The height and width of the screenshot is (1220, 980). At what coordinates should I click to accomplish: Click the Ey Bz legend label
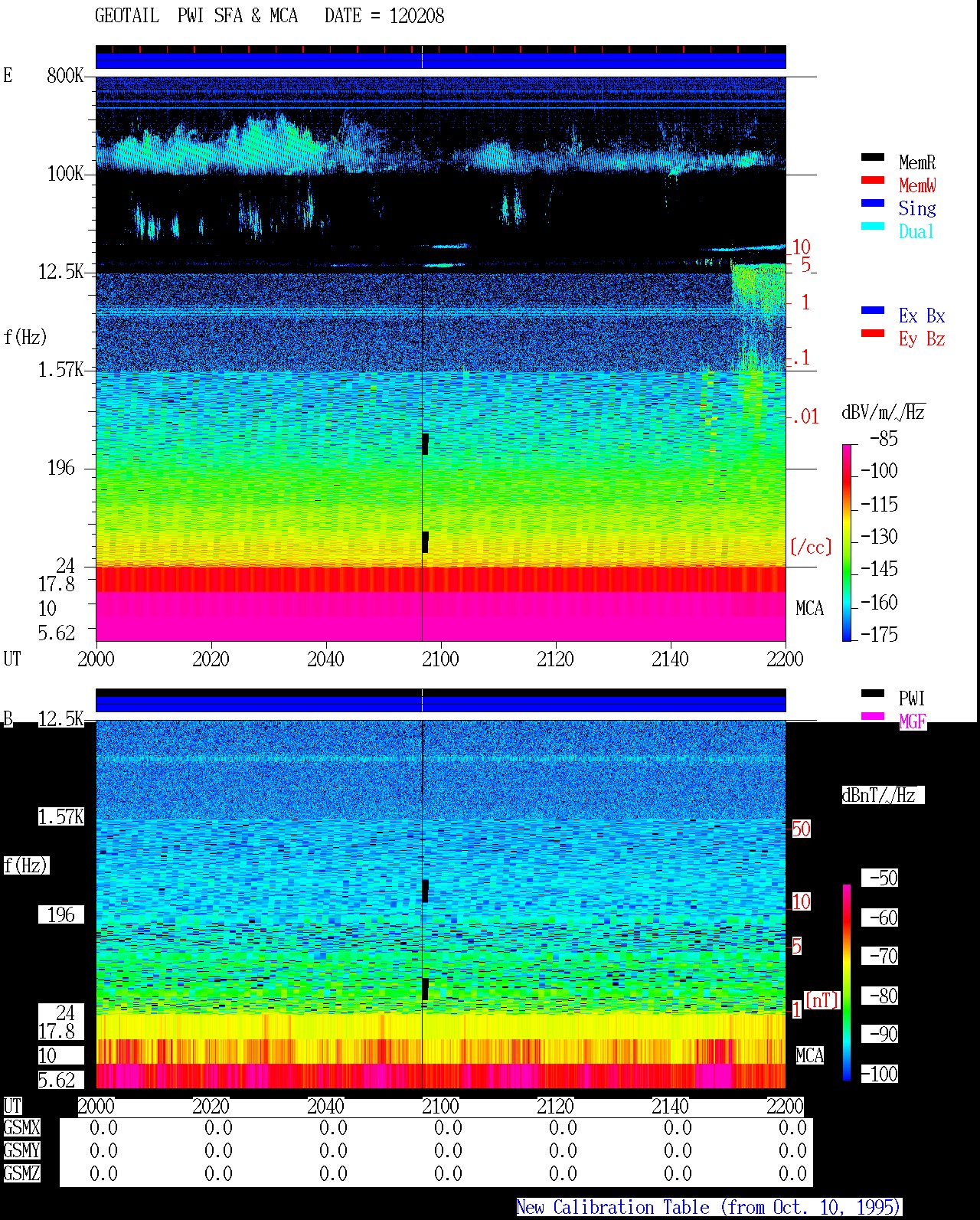coord(922,339)
